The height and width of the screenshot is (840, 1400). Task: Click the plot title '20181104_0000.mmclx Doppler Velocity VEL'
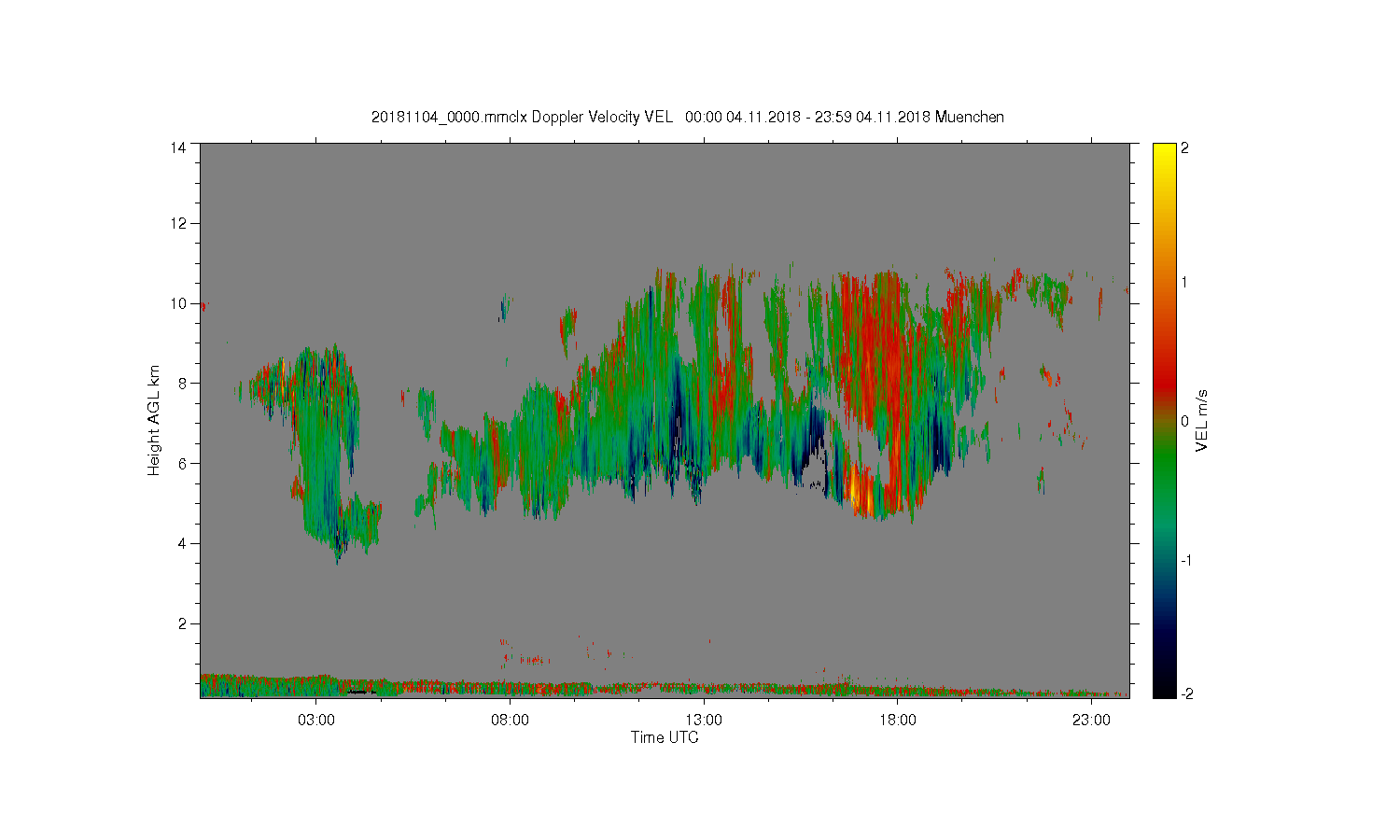(522, 117)
